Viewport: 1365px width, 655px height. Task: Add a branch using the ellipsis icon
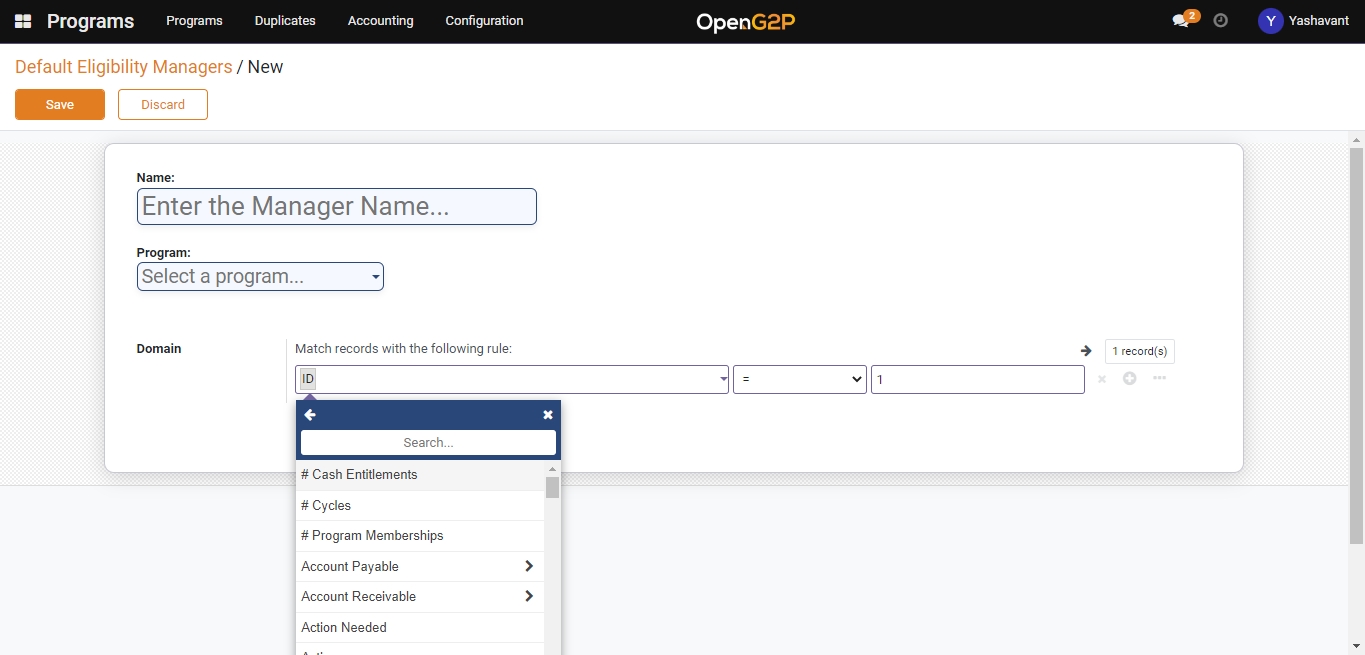1159,378
